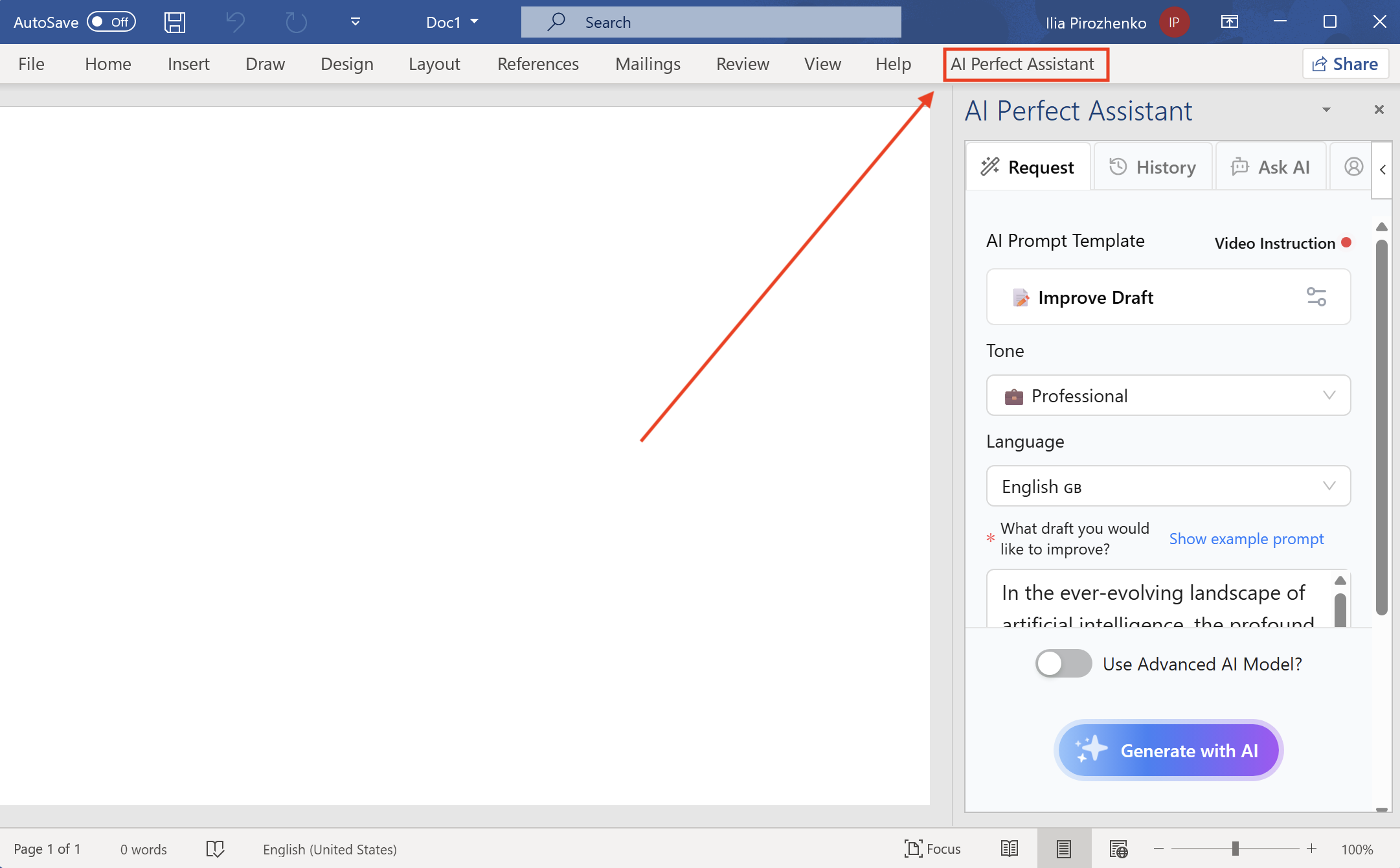
Task: Open the References ribbon tab
Action: pos(538,64)
